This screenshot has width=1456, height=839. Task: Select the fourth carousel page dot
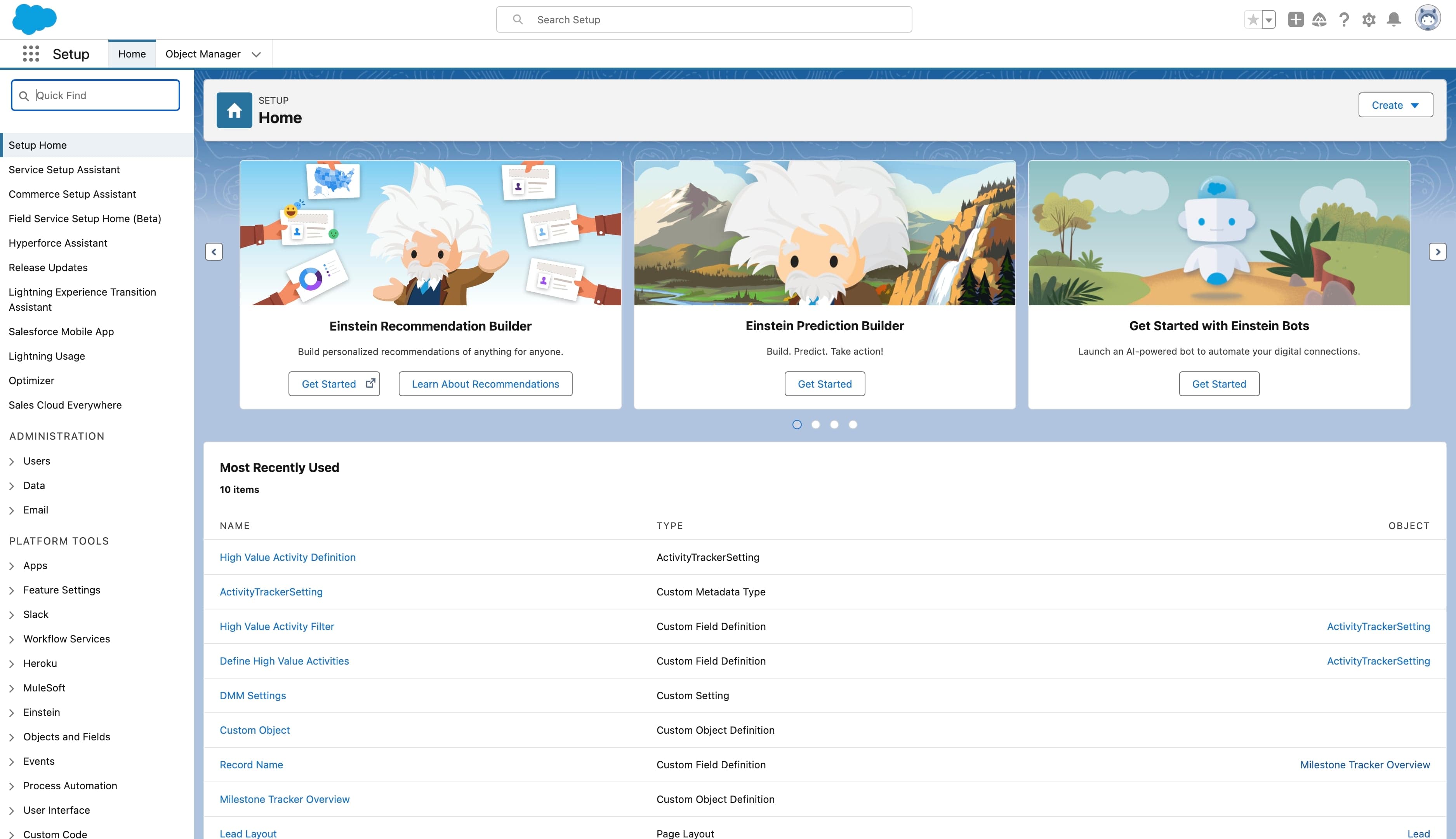click(853, 425)
